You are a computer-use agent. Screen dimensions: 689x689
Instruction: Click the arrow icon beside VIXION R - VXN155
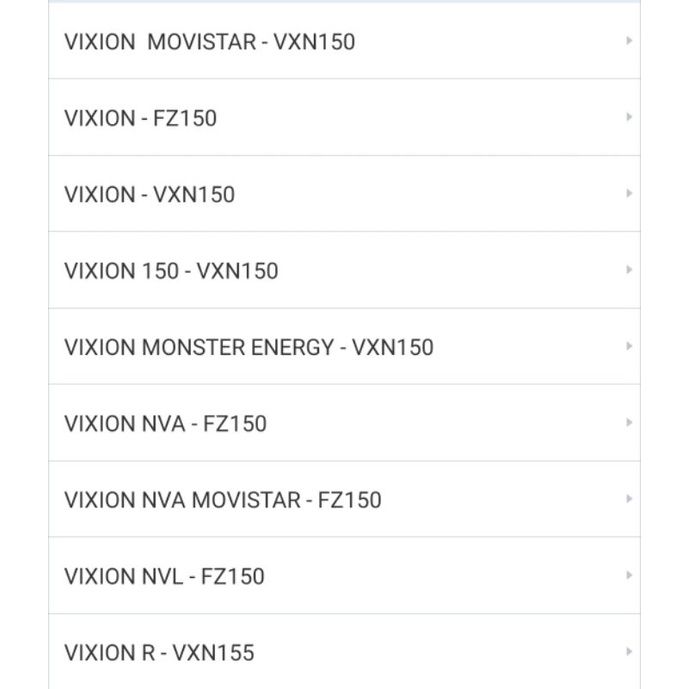[629, 652]
